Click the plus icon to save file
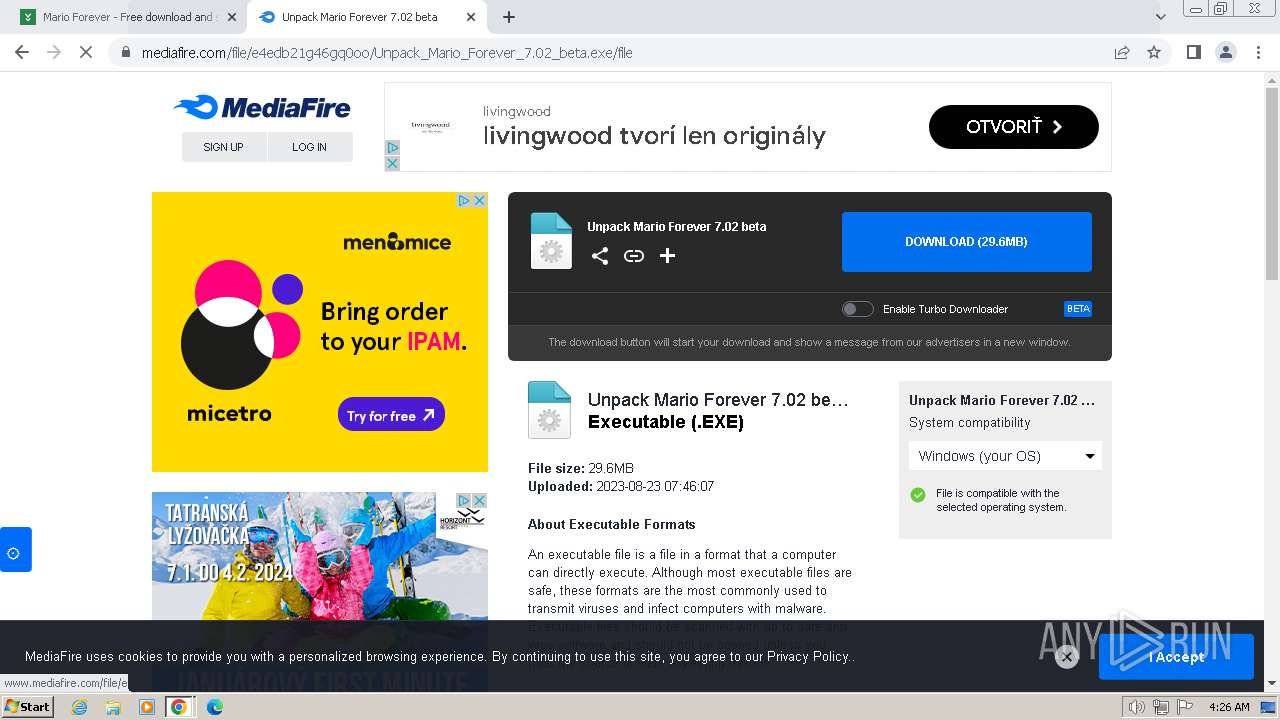 pos(667,256)
